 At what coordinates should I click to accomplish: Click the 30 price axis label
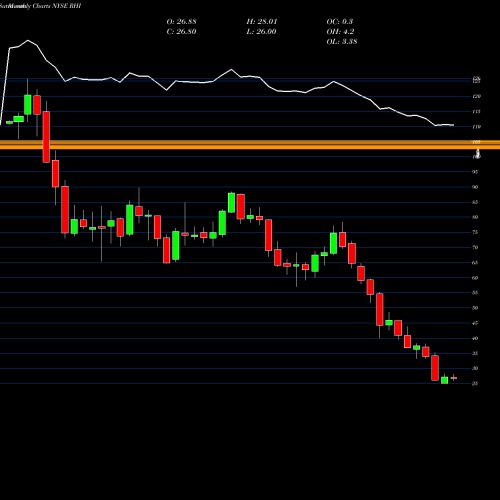[x=475, y=368]
